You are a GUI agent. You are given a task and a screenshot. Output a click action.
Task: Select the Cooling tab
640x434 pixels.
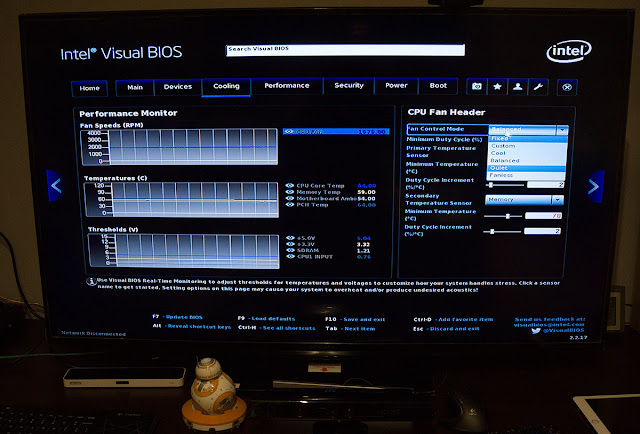226,87
